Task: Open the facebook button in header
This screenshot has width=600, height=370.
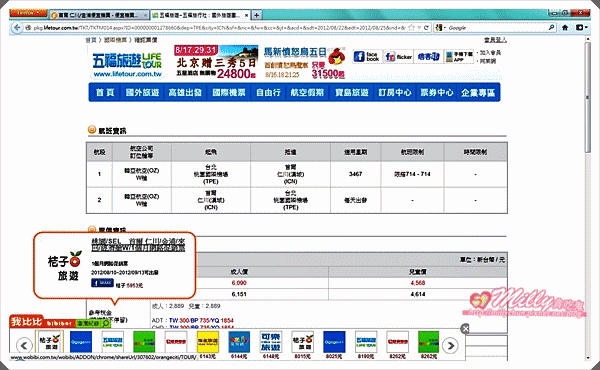Action: 366,57
